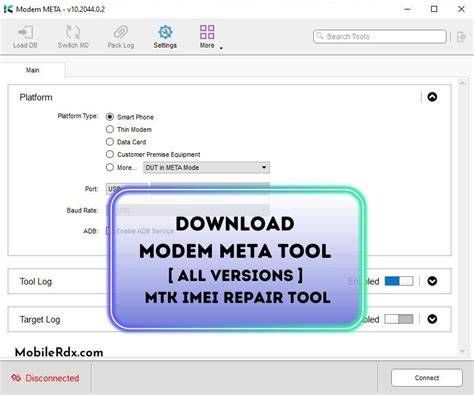
Task: Expand the Target Log section
Action: (432, 319)
